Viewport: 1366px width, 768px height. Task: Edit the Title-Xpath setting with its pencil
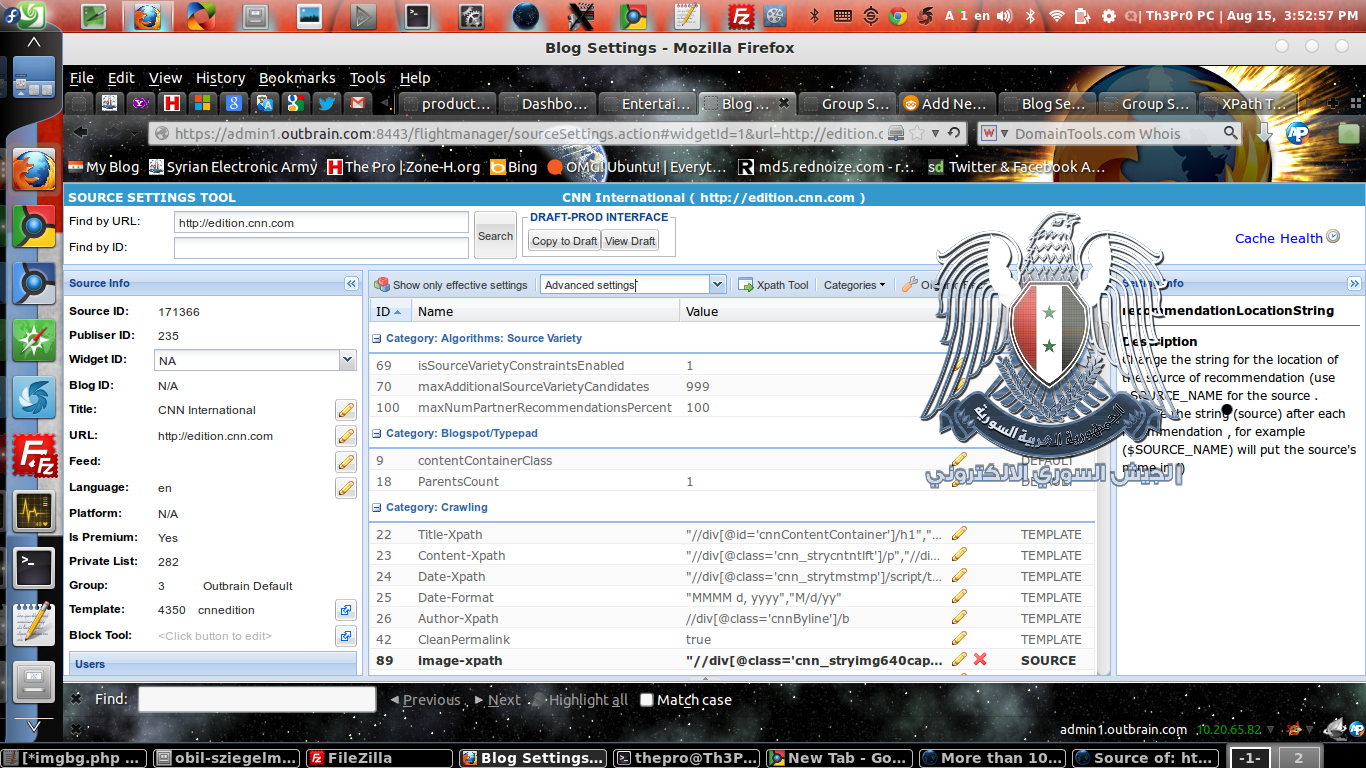pyautogui.click(x=959, y=534)
